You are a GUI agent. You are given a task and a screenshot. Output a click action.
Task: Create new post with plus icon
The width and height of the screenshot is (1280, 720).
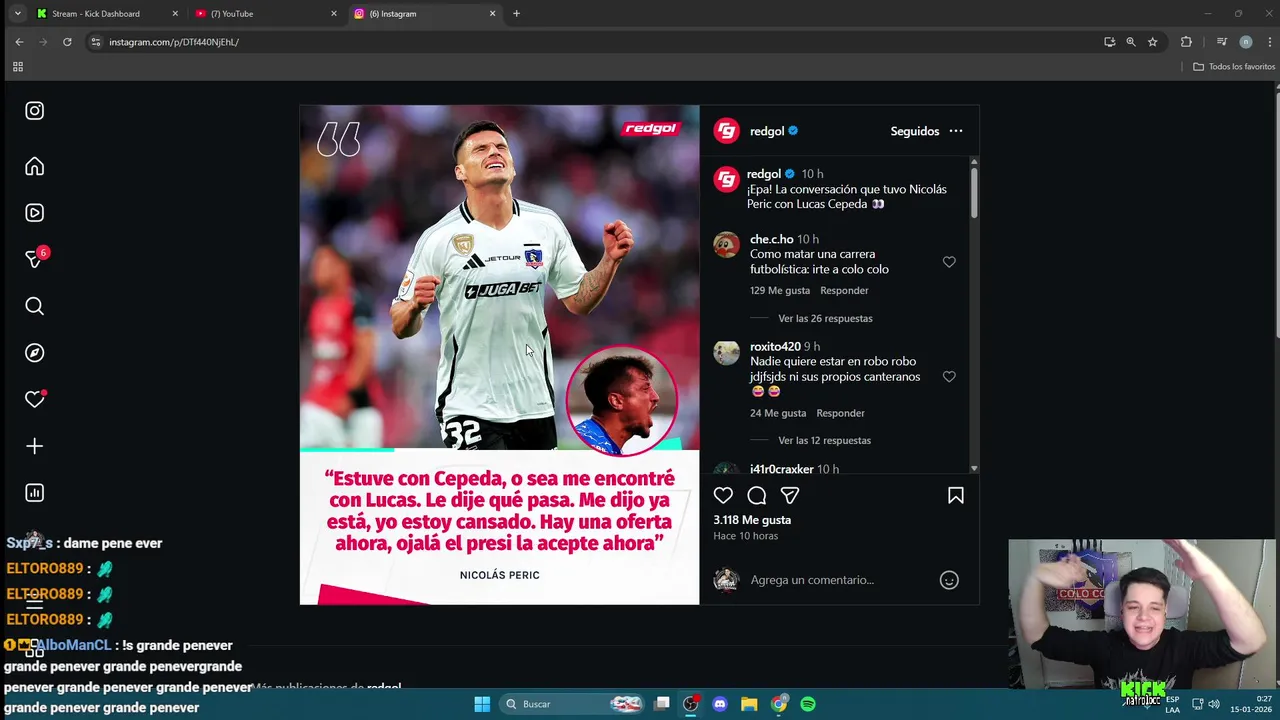pos(35,446)
